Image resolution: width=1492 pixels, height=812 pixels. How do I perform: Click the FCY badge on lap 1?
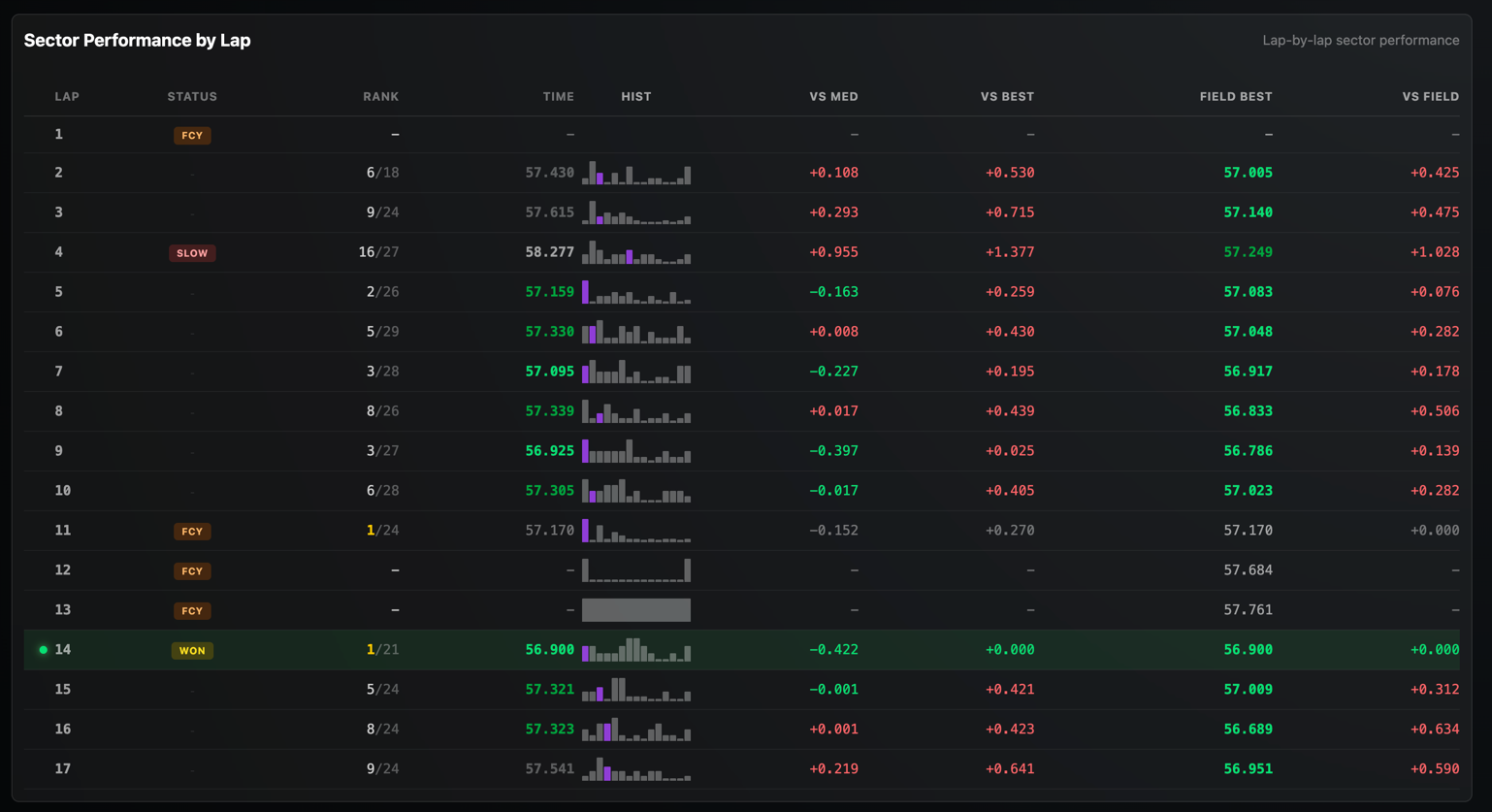192,135
